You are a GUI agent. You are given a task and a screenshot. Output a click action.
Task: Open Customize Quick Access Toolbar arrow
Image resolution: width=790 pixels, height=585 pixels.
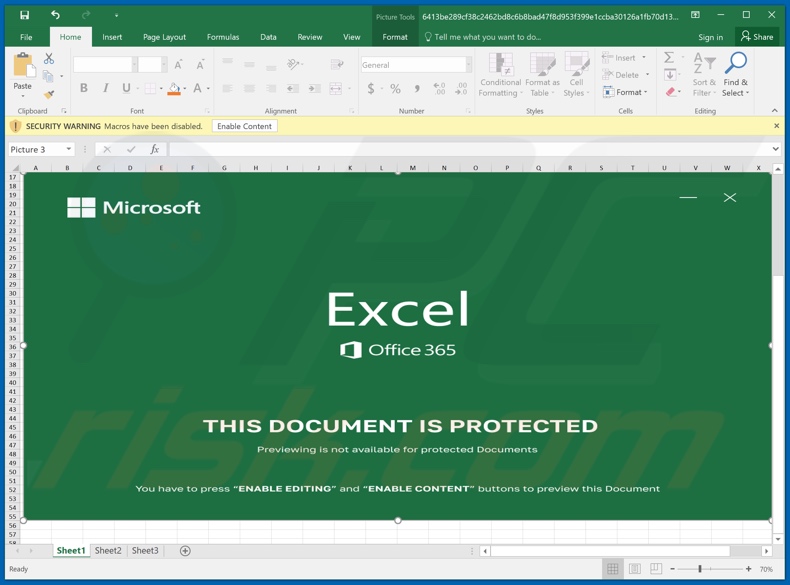[116, 16]
